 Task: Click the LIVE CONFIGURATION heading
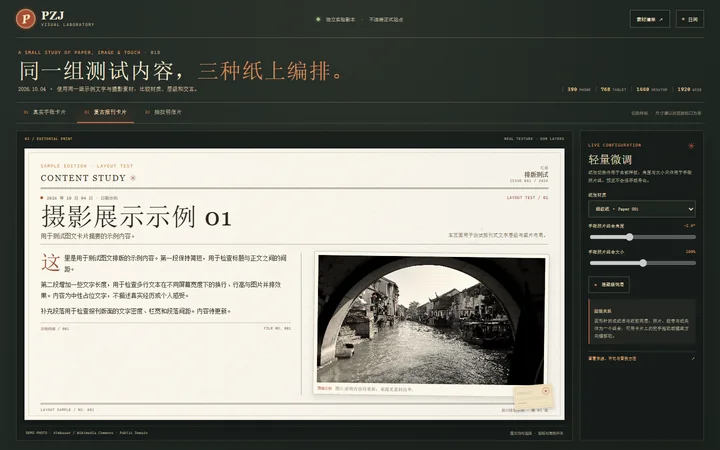pos(614,145)
